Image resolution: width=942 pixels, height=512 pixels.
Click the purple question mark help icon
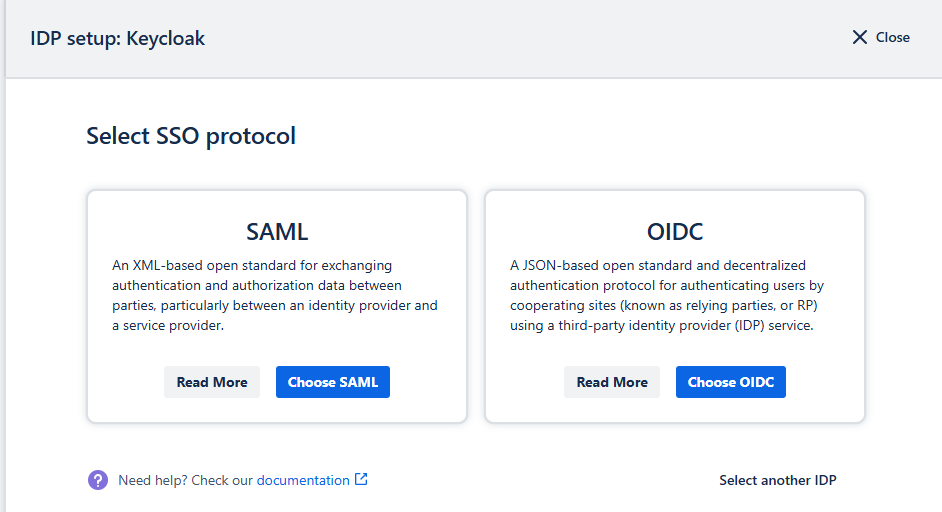coord(98,480)
